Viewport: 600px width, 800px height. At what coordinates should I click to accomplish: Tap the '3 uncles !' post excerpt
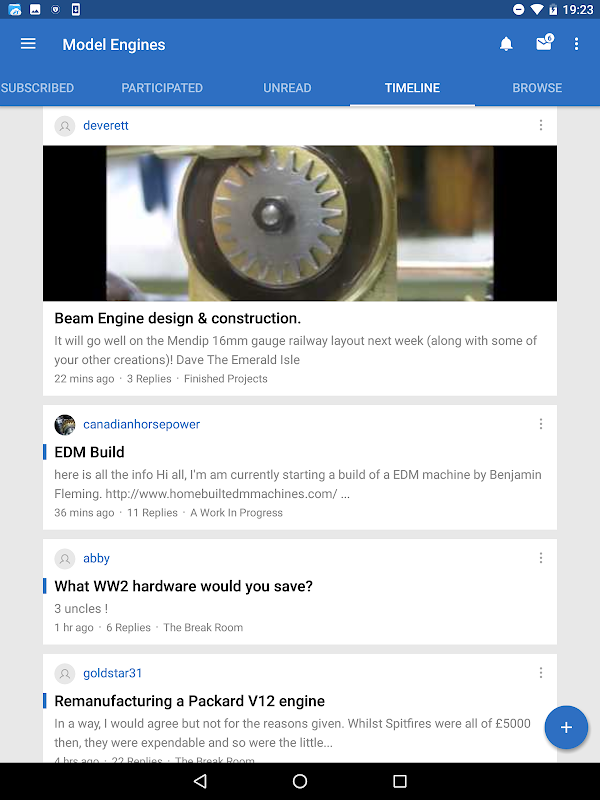(81, 609)
